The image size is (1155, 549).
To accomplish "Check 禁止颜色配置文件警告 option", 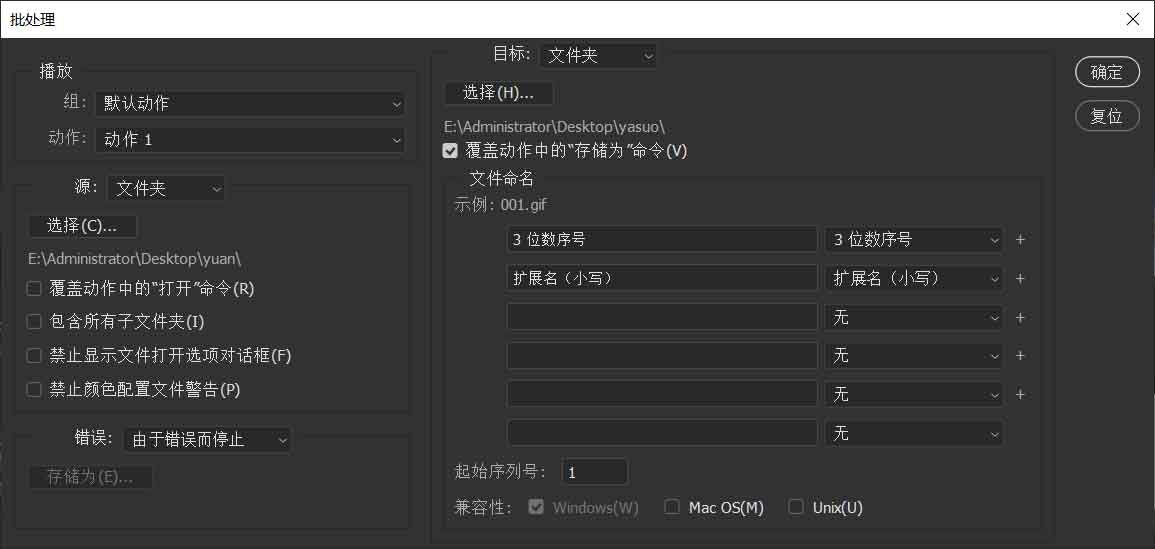I will pos(34,389).
